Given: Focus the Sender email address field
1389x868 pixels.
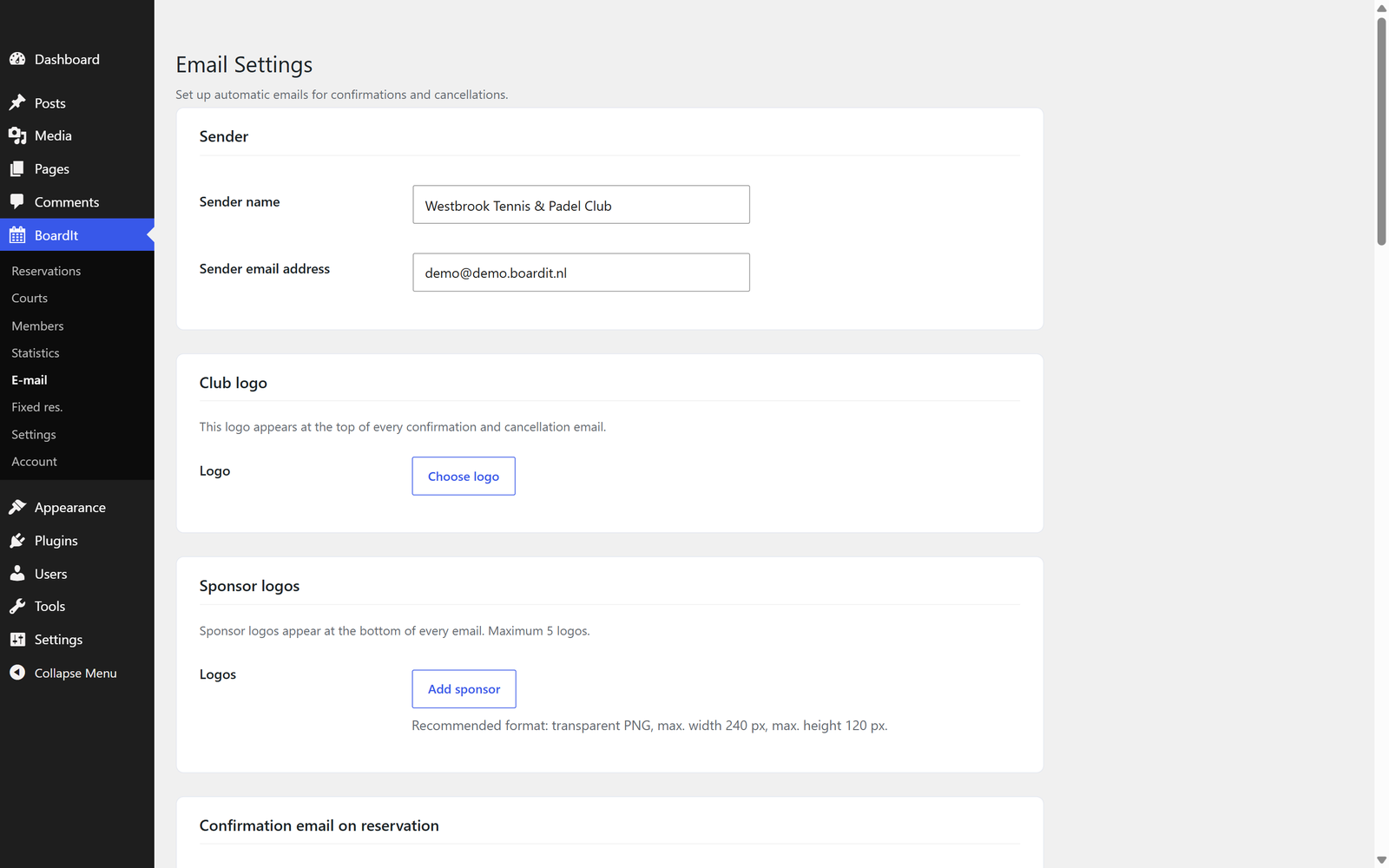Looking at the screenshot, I should pyautogui.click(x=581, y=273).
